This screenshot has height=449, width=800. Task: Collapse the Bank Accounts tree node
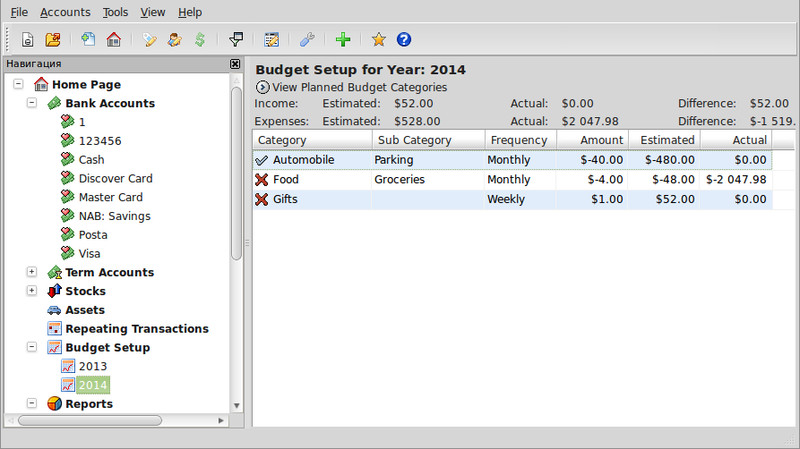coord(32,103)
